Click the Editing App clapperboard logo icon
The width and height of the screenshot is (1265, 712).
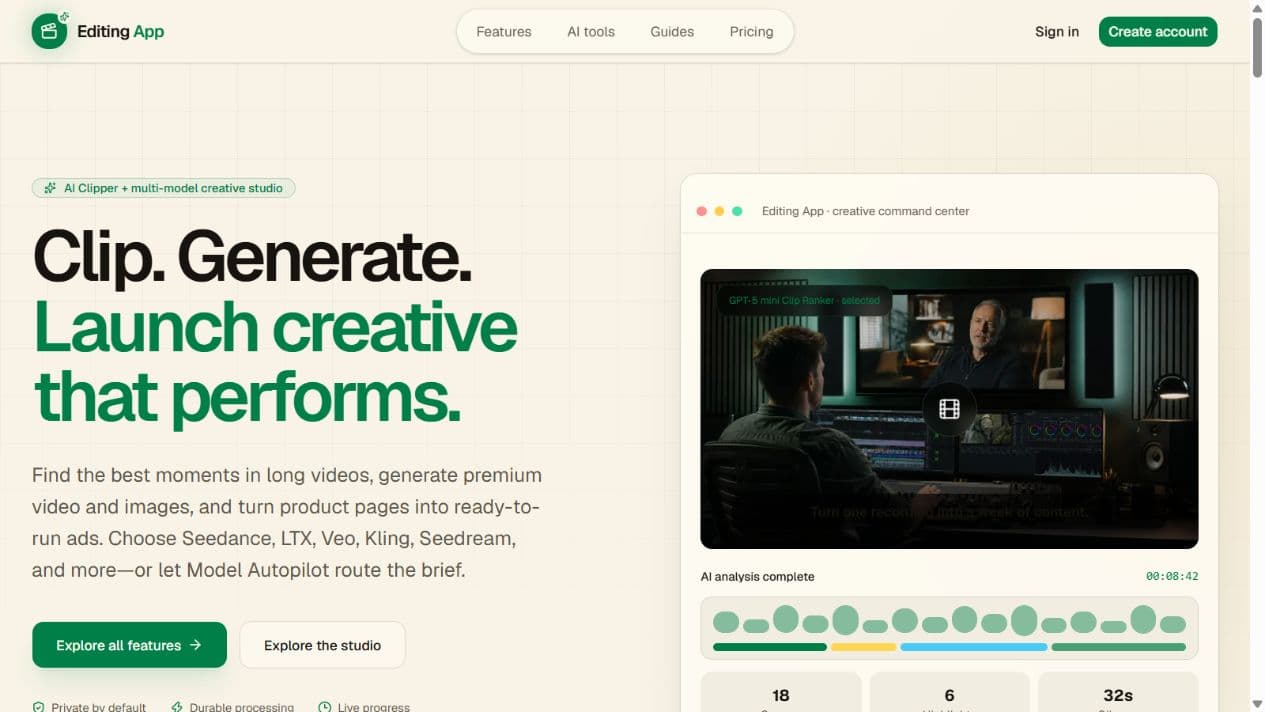tap(49, 31)
